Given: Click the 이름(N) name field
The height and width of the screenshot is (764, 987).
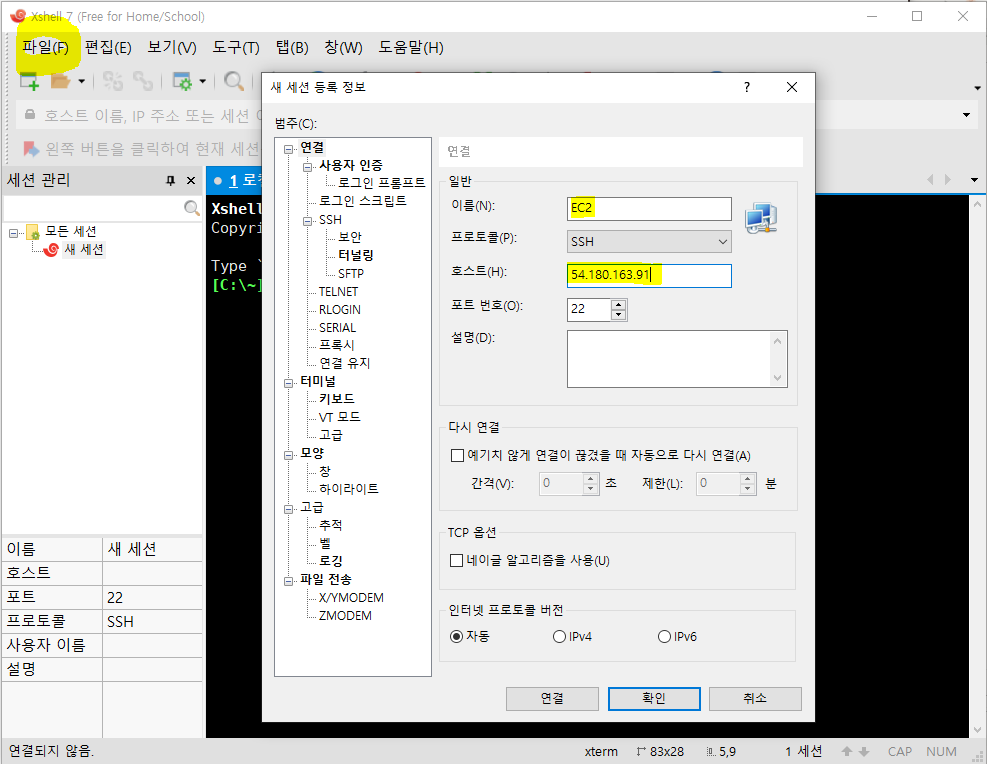Looking at the screenshot, I should click(x=649, y=208).
